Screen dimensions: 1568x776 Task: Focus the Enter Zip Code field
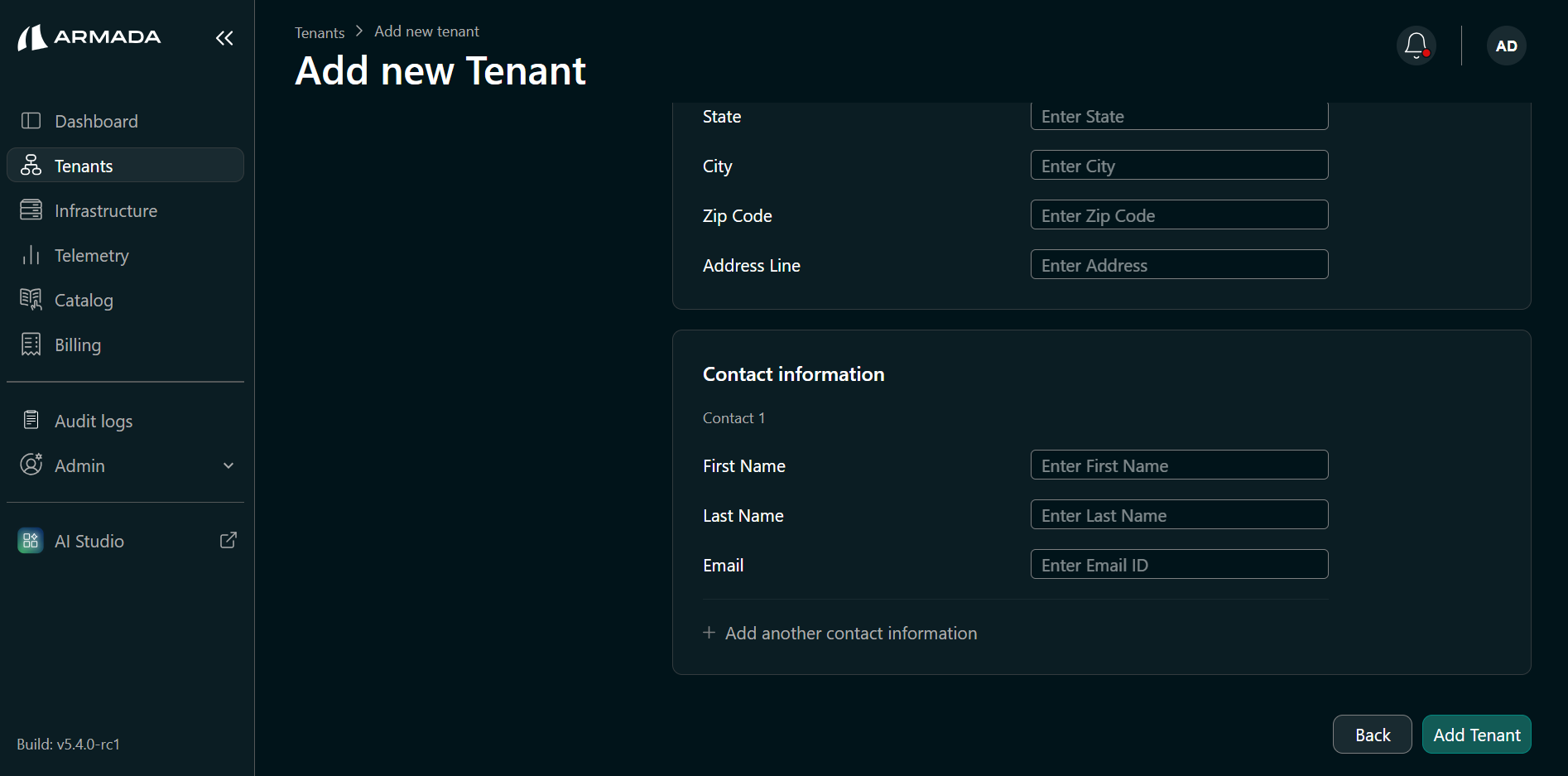(1180, 214)
